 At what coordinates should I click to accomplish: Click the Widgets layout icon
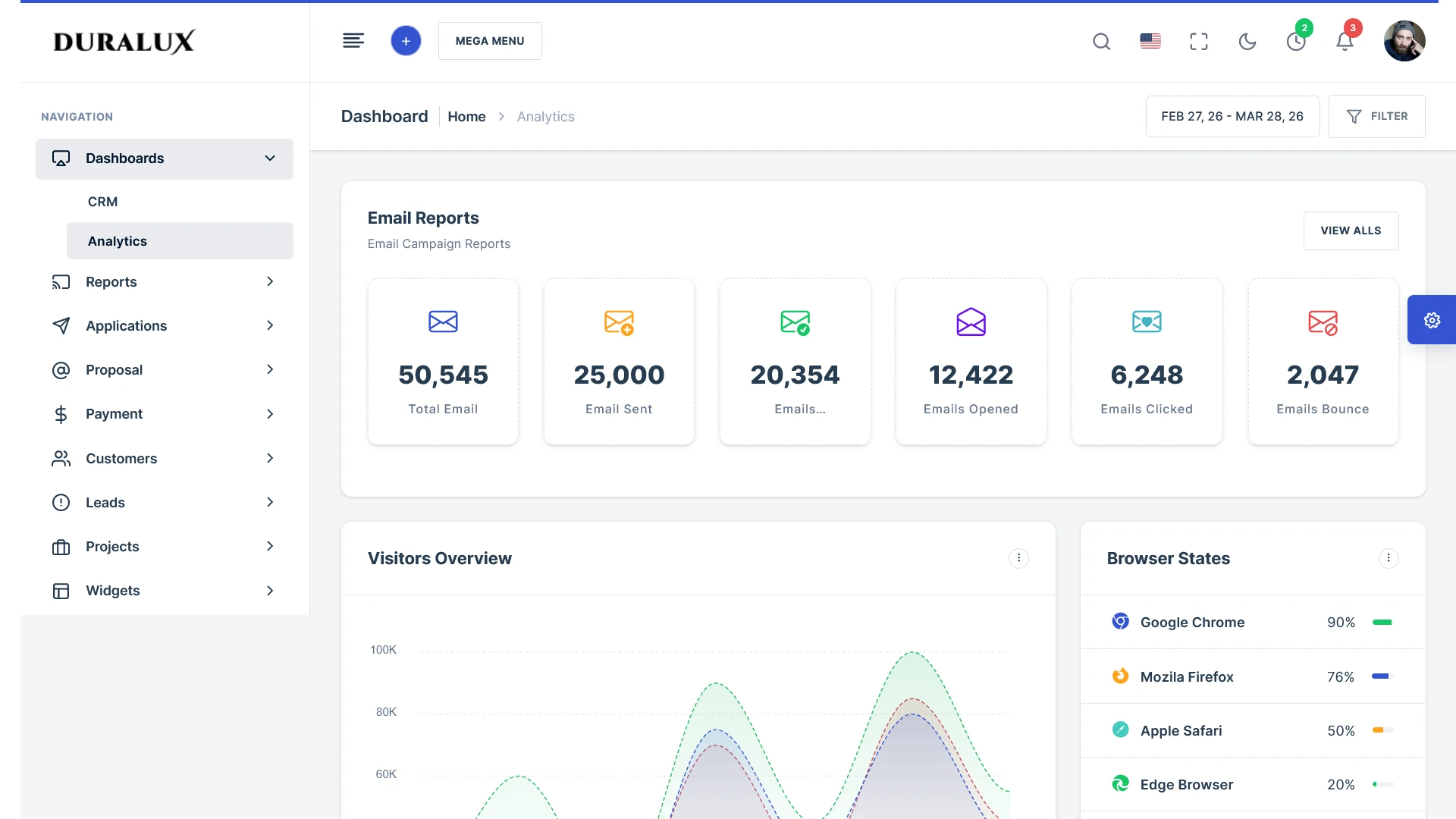tap(61, 591)
